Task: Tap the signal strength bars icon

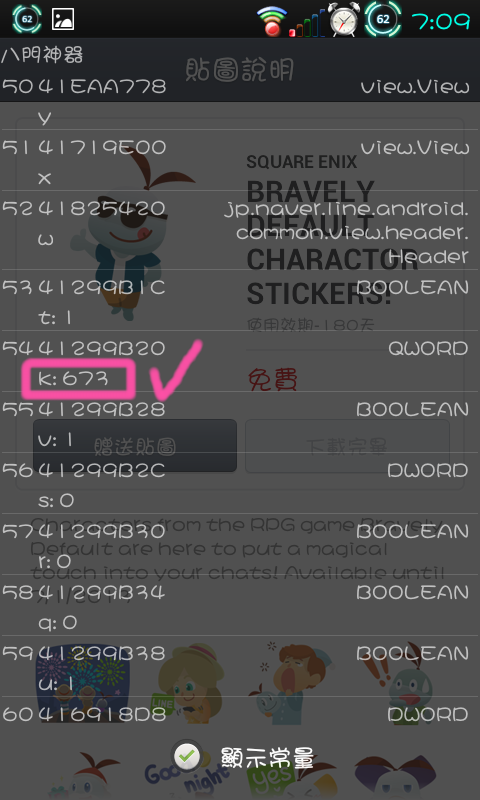Action: coord(307,23)
